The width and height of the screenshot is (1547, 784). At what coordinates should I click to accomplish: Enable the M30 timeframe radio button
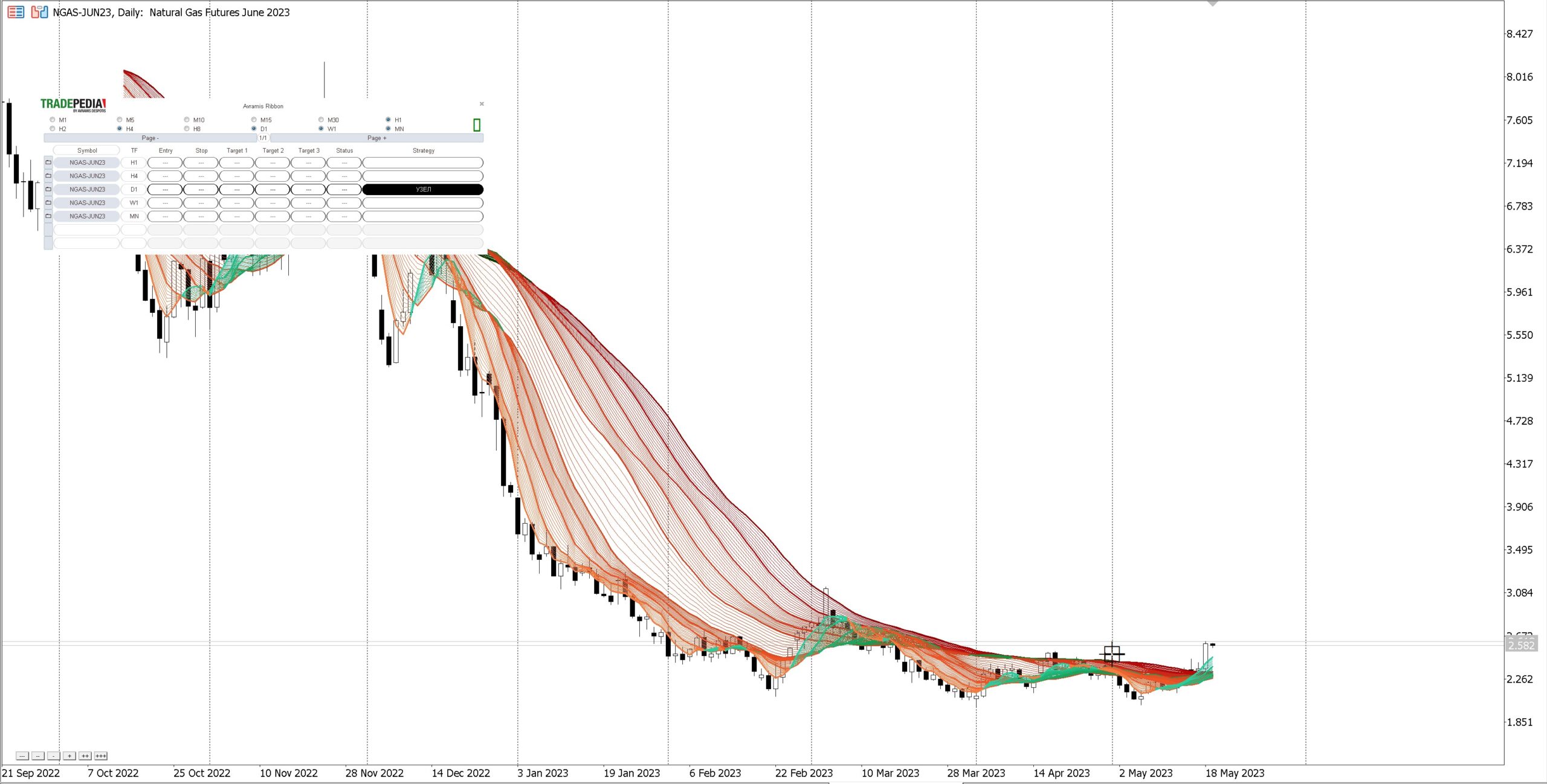pyautogui.click(x=321, y=120)
